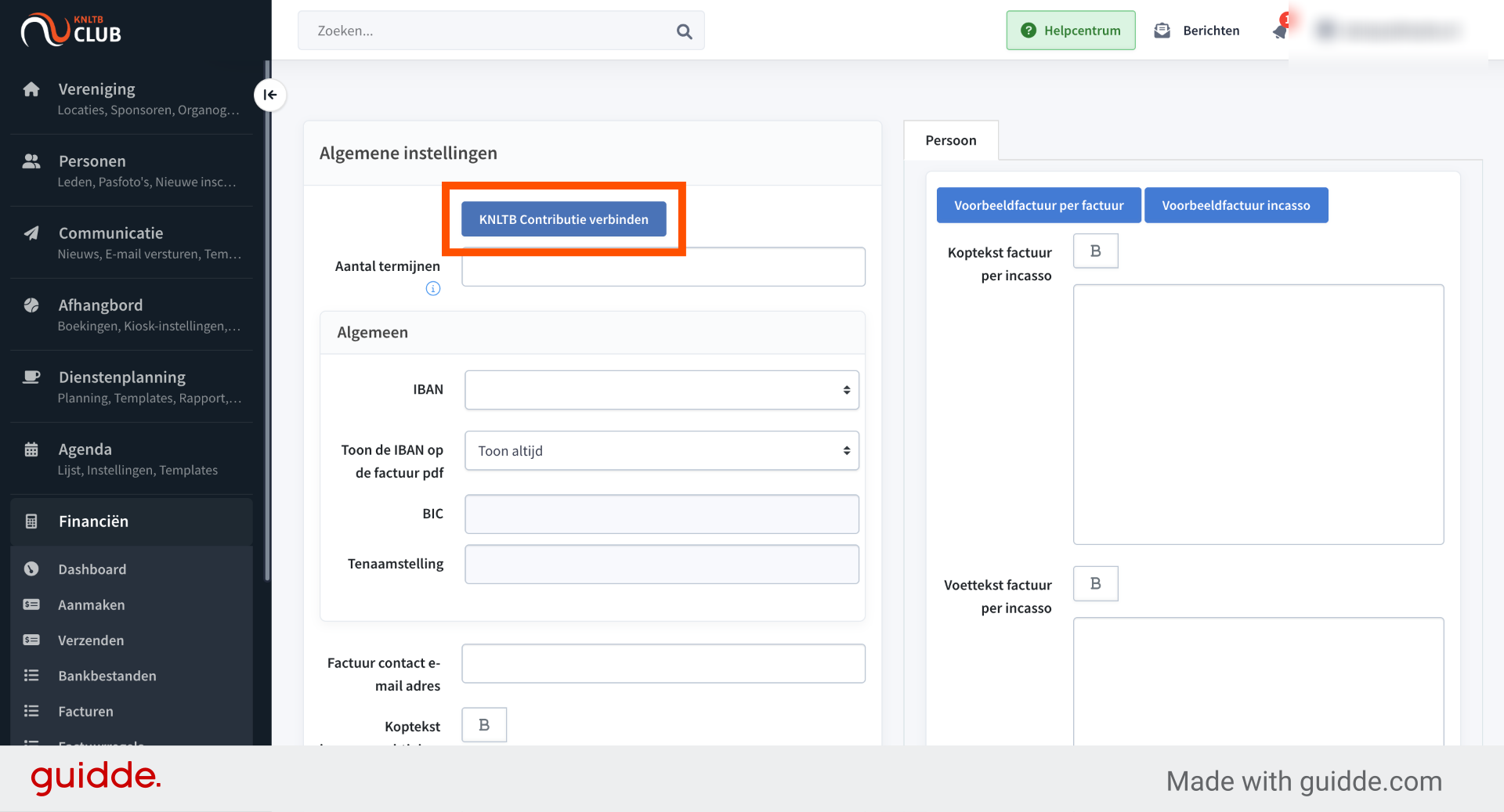Expand the Financiën menu section
Image resolution: width=1504 pixels, height=812 pixels.
[132, 521]
